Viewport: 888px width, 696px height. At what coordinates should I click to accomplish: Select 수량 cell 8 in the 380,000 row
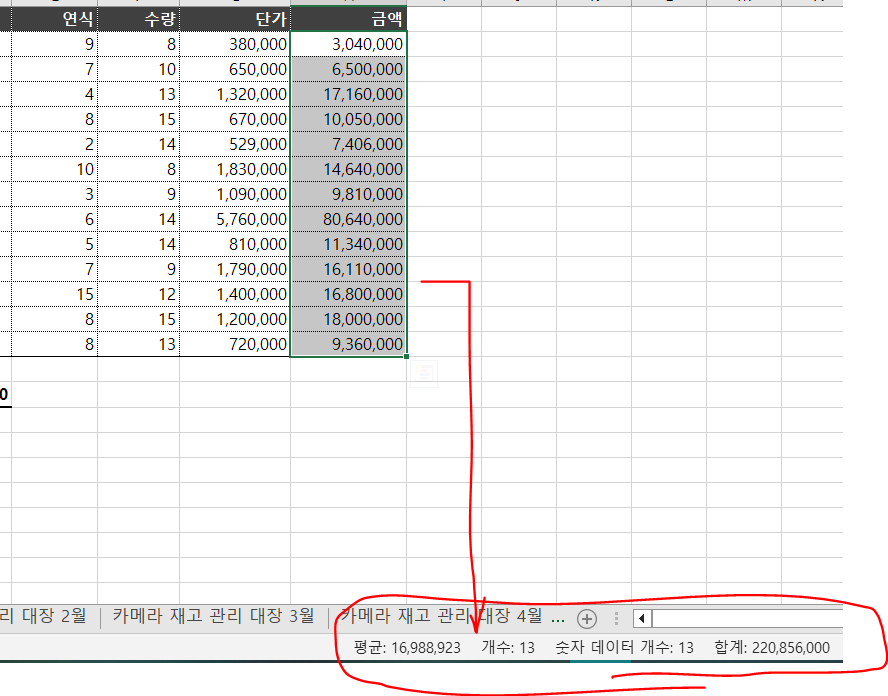(x=139, y=44)
